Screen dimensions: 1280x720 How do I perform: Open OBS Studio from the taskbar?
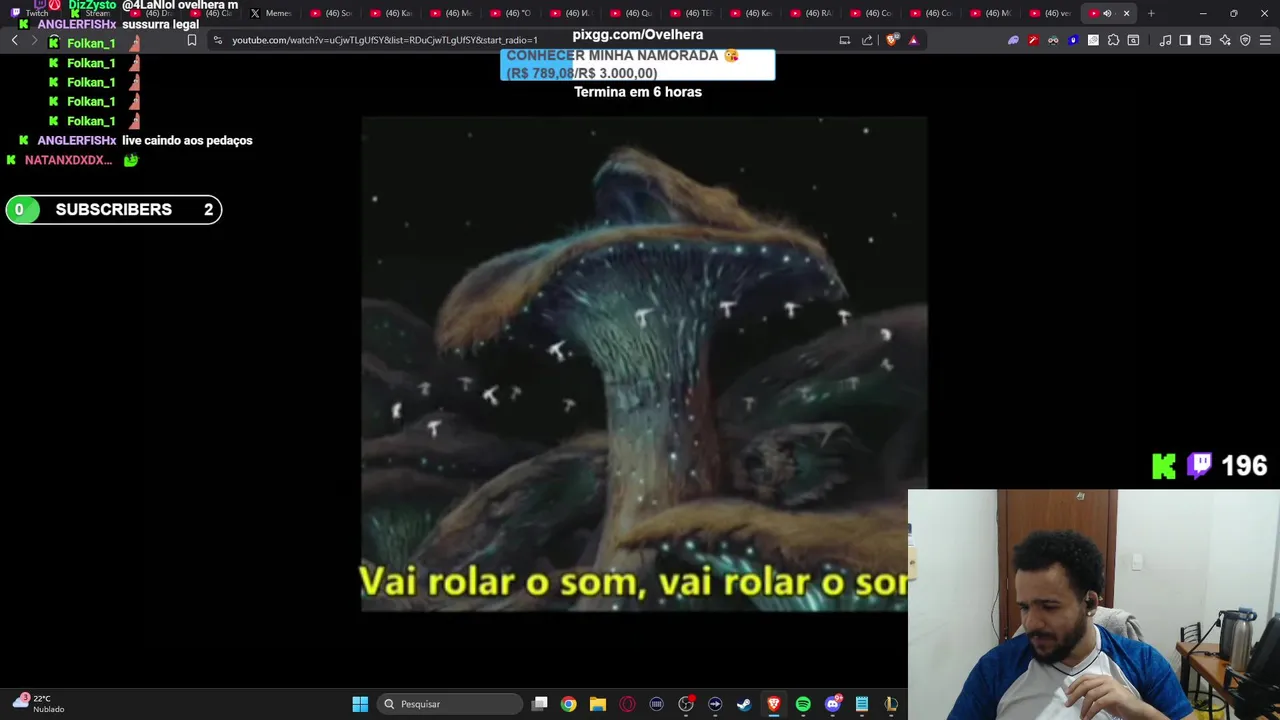click(x=686, y=704)
